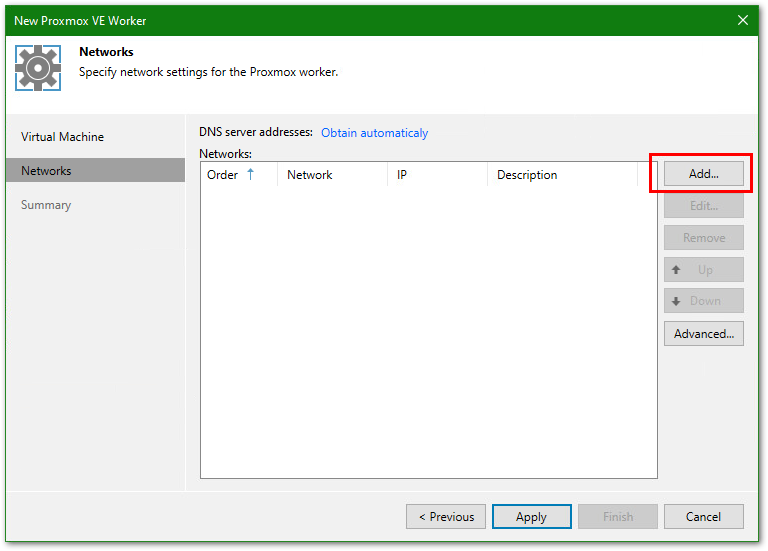Click the gear icon in the header
The width and height of the screenshot is (768, 551).
point(38,68)
